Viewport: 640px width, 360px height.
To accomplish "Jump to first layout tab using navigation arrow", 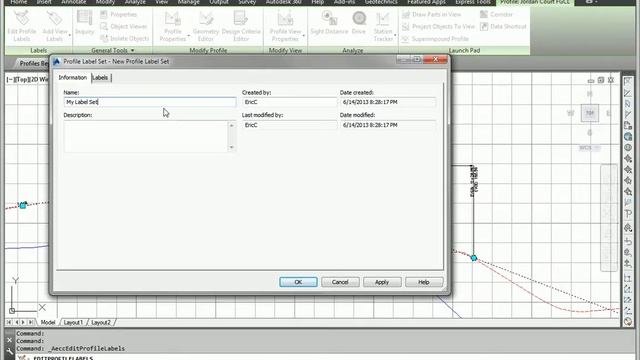I will click(x=9, y=322).
